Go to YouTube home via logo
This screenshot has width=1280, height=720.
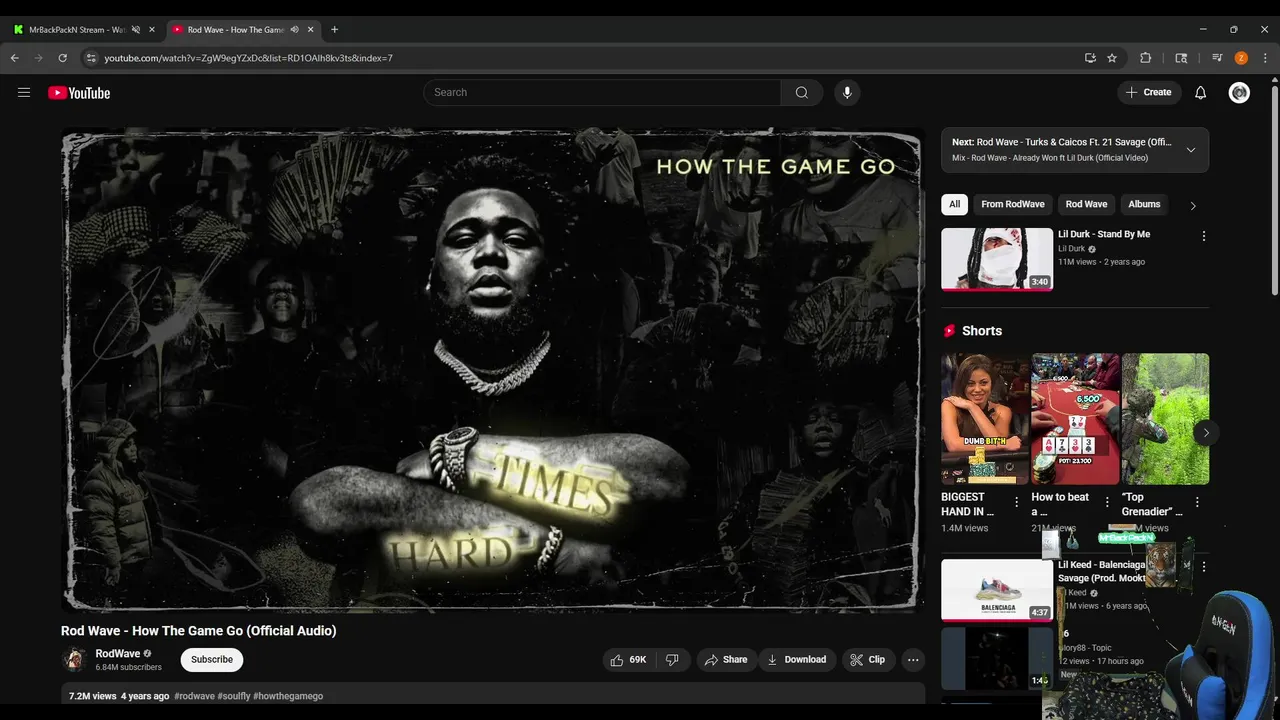click(79, 93)
